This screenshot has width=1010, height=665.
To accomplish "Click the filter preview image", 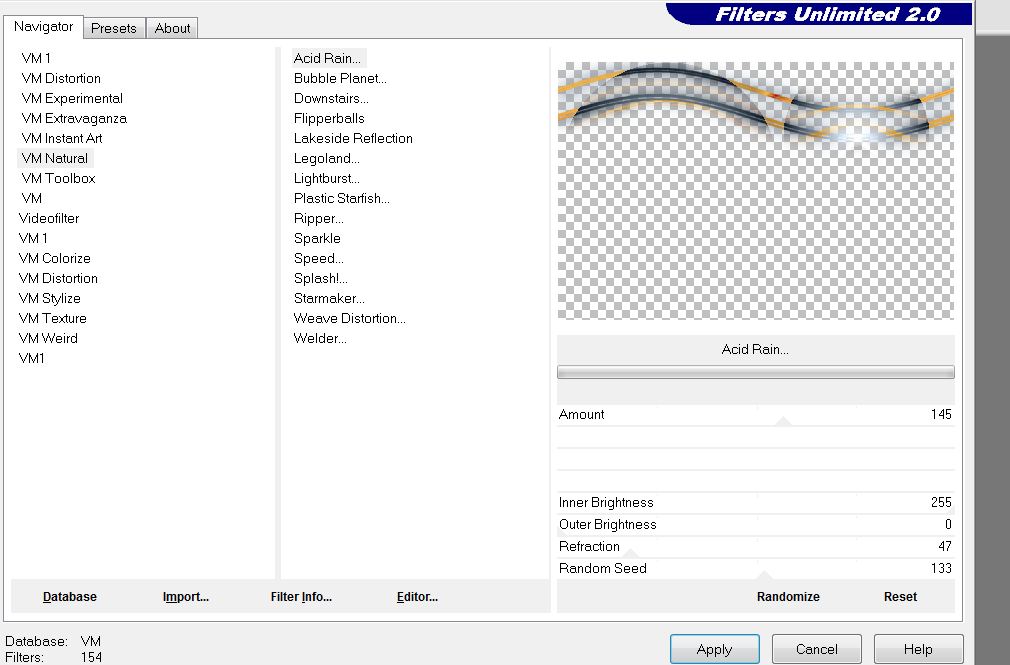I will [756, 190].
